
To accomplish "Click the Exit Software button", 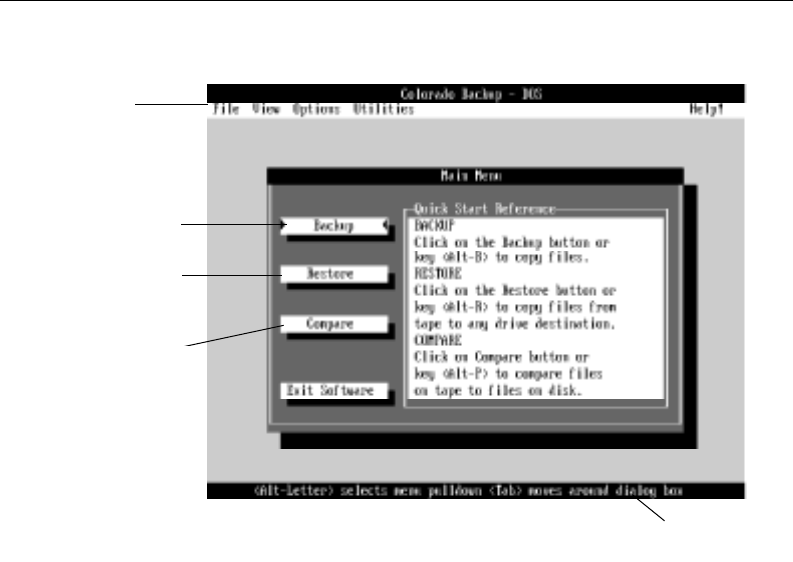I will [x=334, y=391].
